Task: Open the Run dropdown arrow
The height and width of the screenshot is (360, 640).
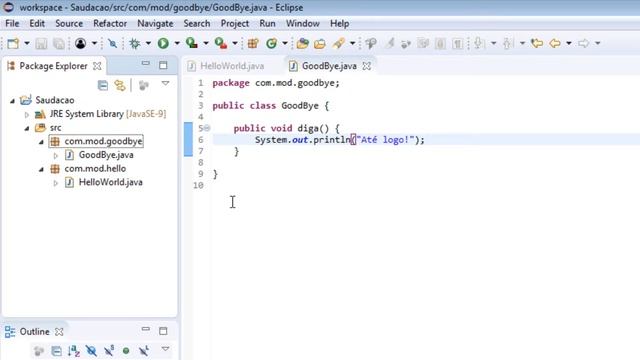Action: pos(177,43)
